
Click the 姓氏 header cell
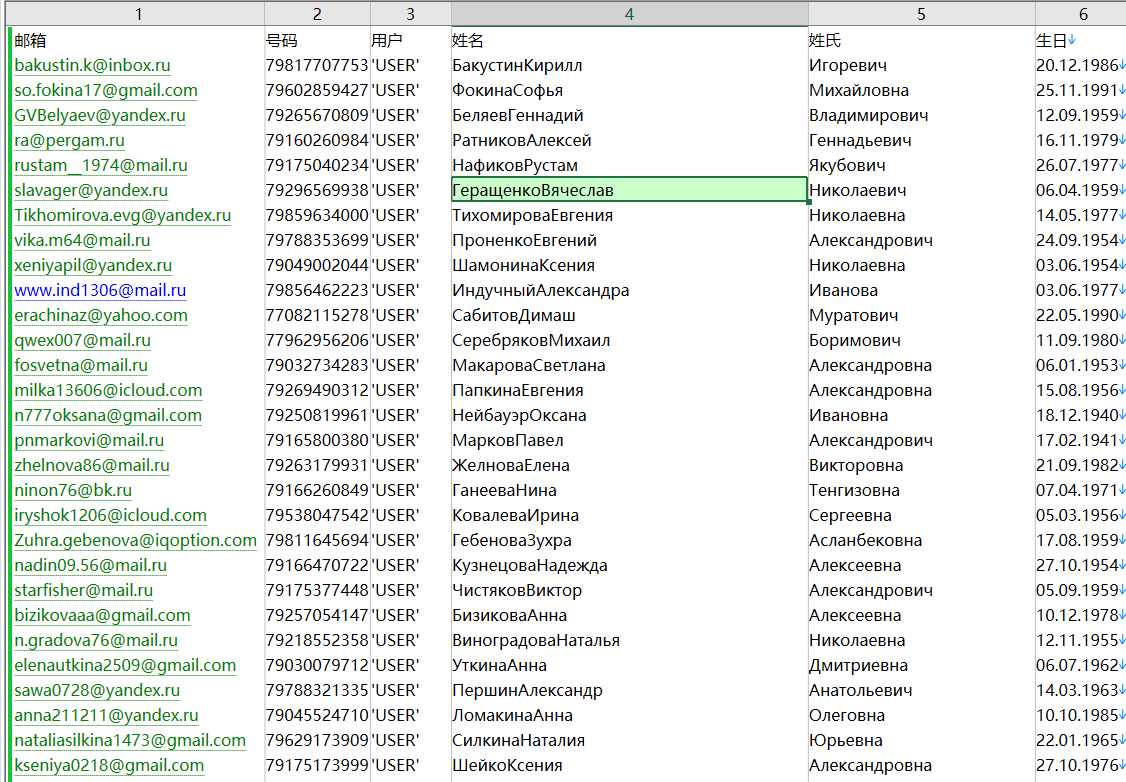(x=921, y=40)
